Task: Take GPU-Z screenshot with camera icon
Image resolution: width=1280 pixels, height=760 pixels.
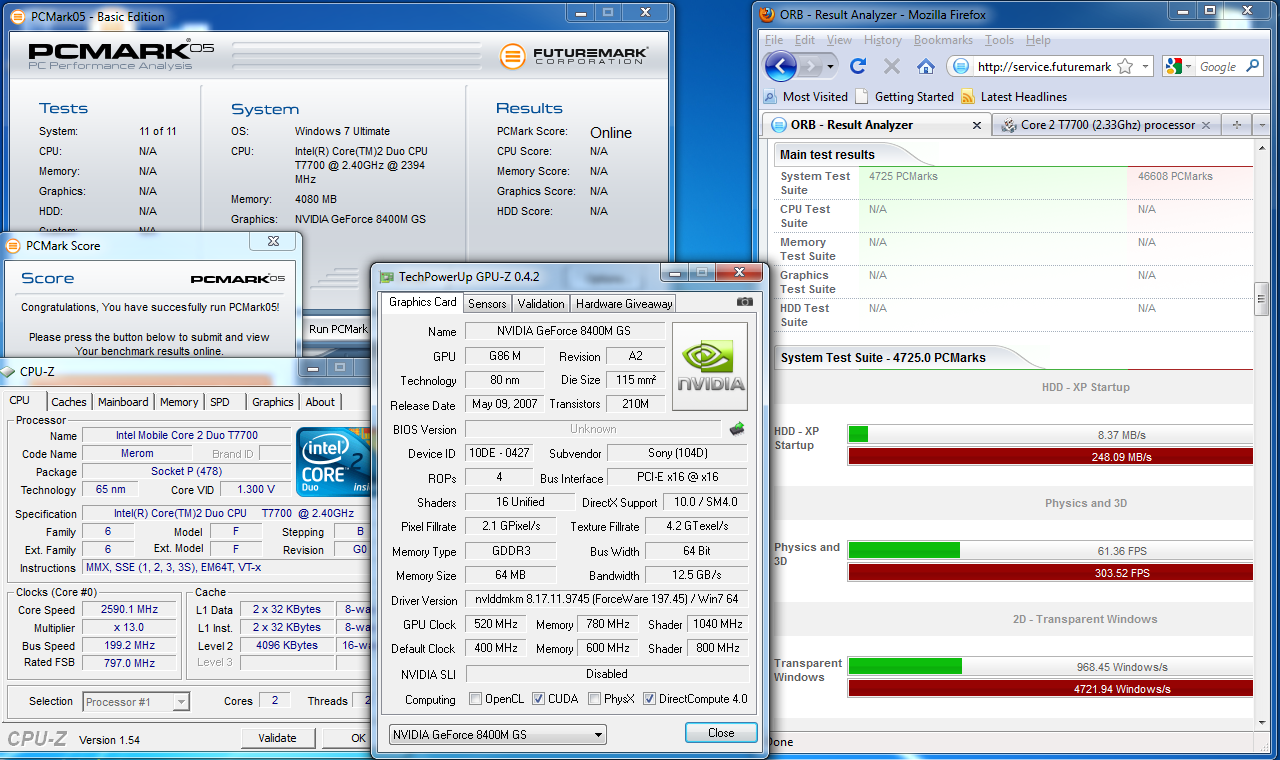Action: coord(745,302)
